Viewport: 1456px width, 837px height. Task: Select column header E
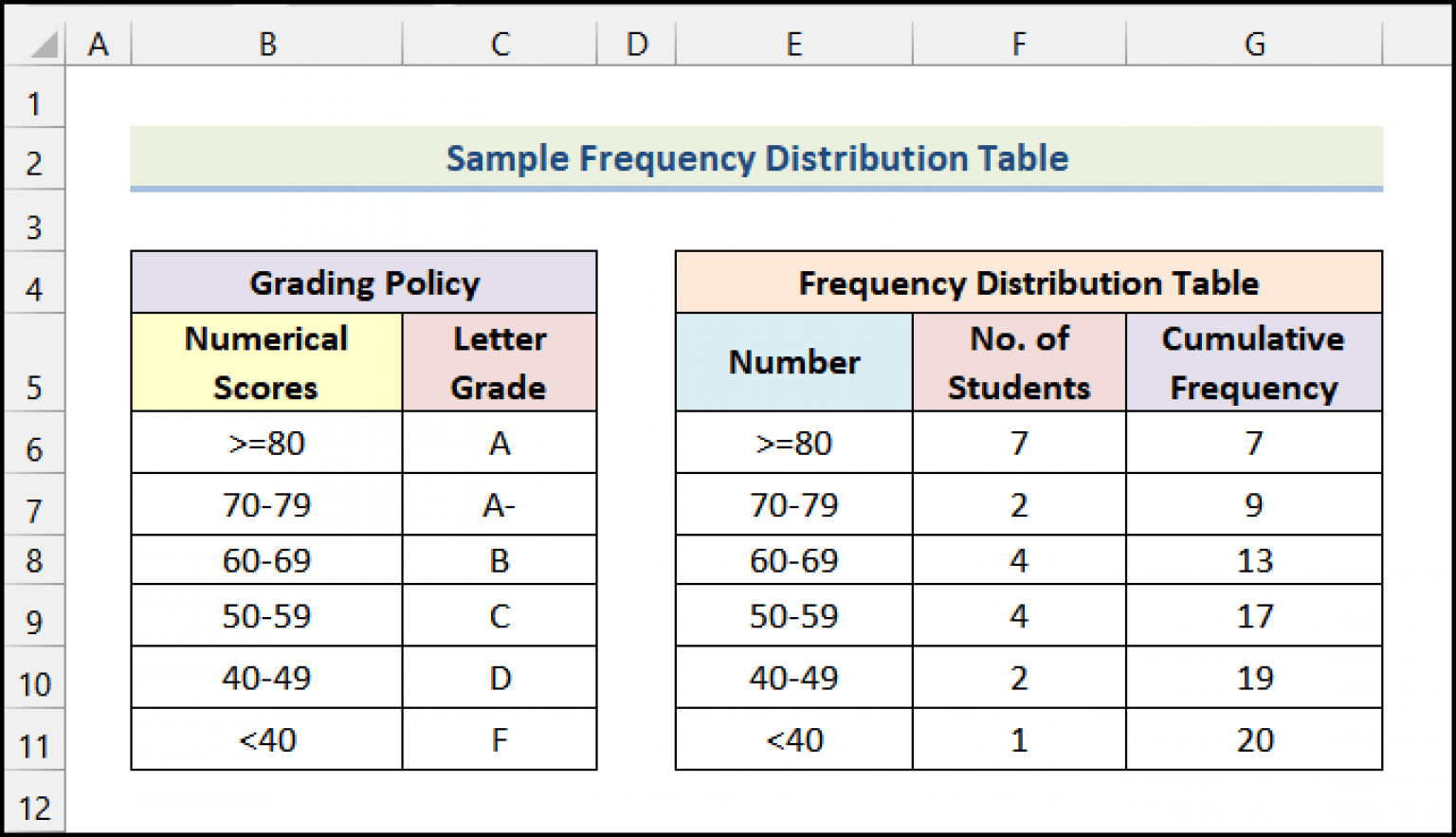click(x=793, y=43)
